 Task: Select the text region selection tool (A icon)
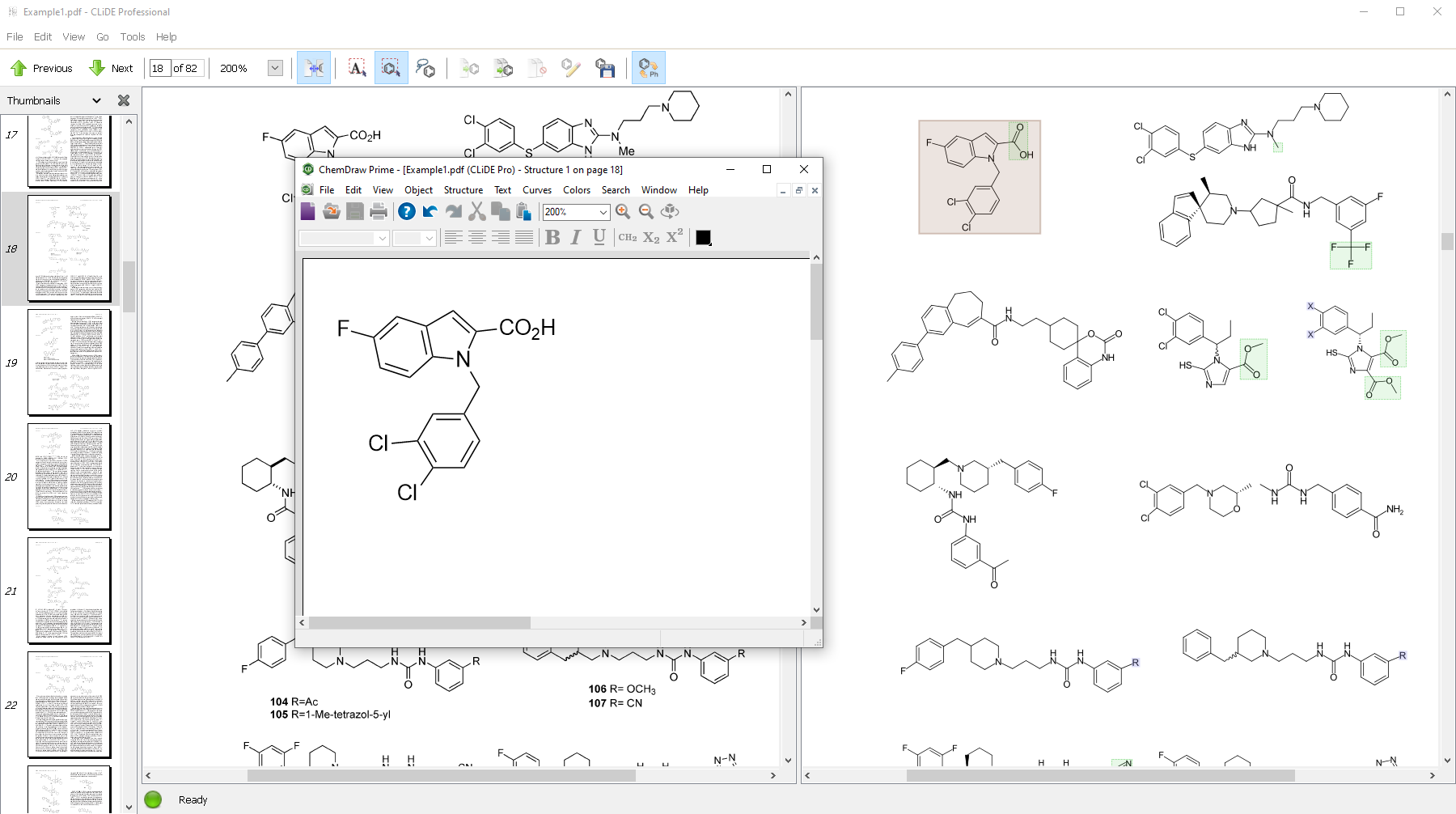pyautogui.click(x=357, y=68)
